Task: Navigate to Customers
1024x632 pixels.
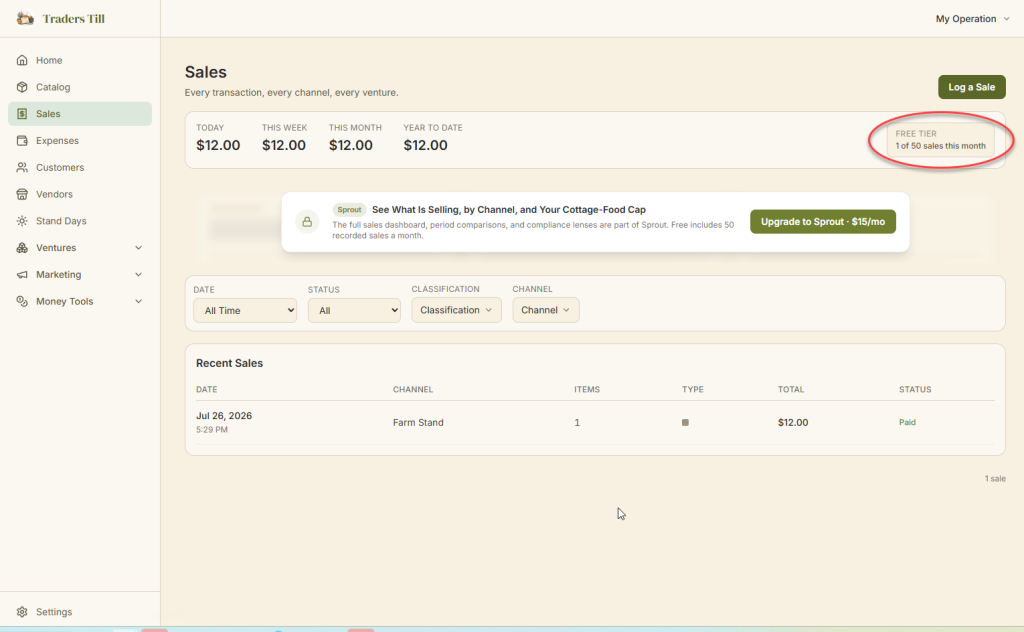Action: tap(80, 167)
